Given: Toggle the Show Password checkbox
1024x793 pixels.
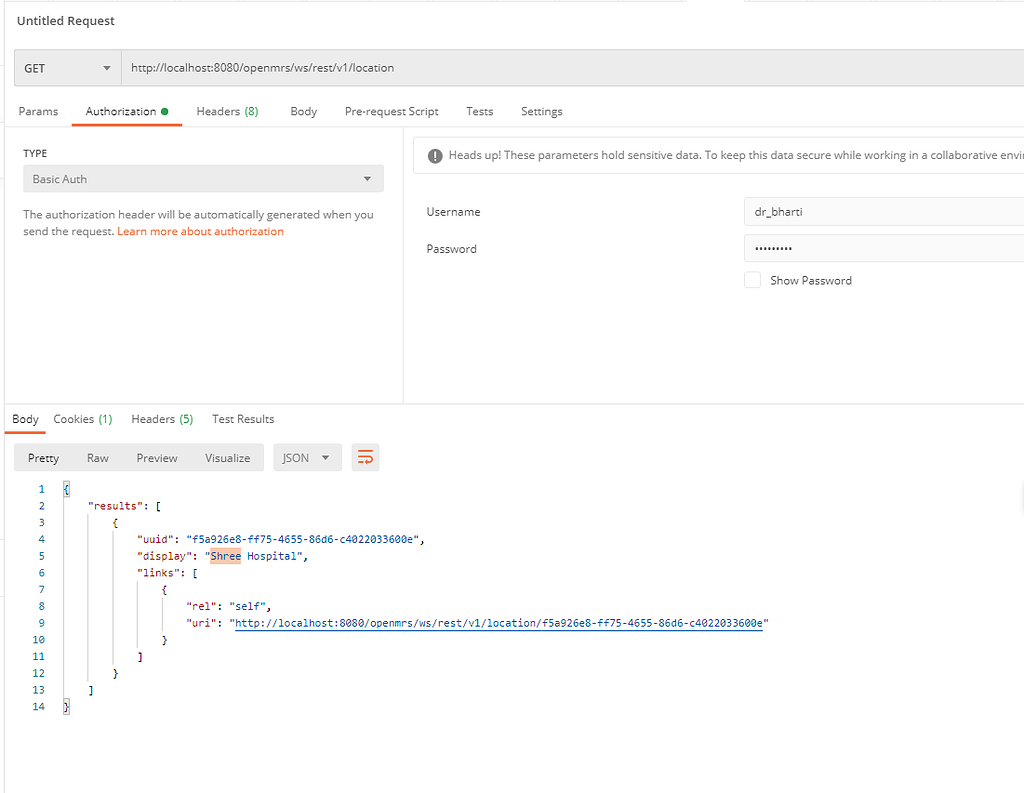Looking at the screenshot, I should coord(752,281).
